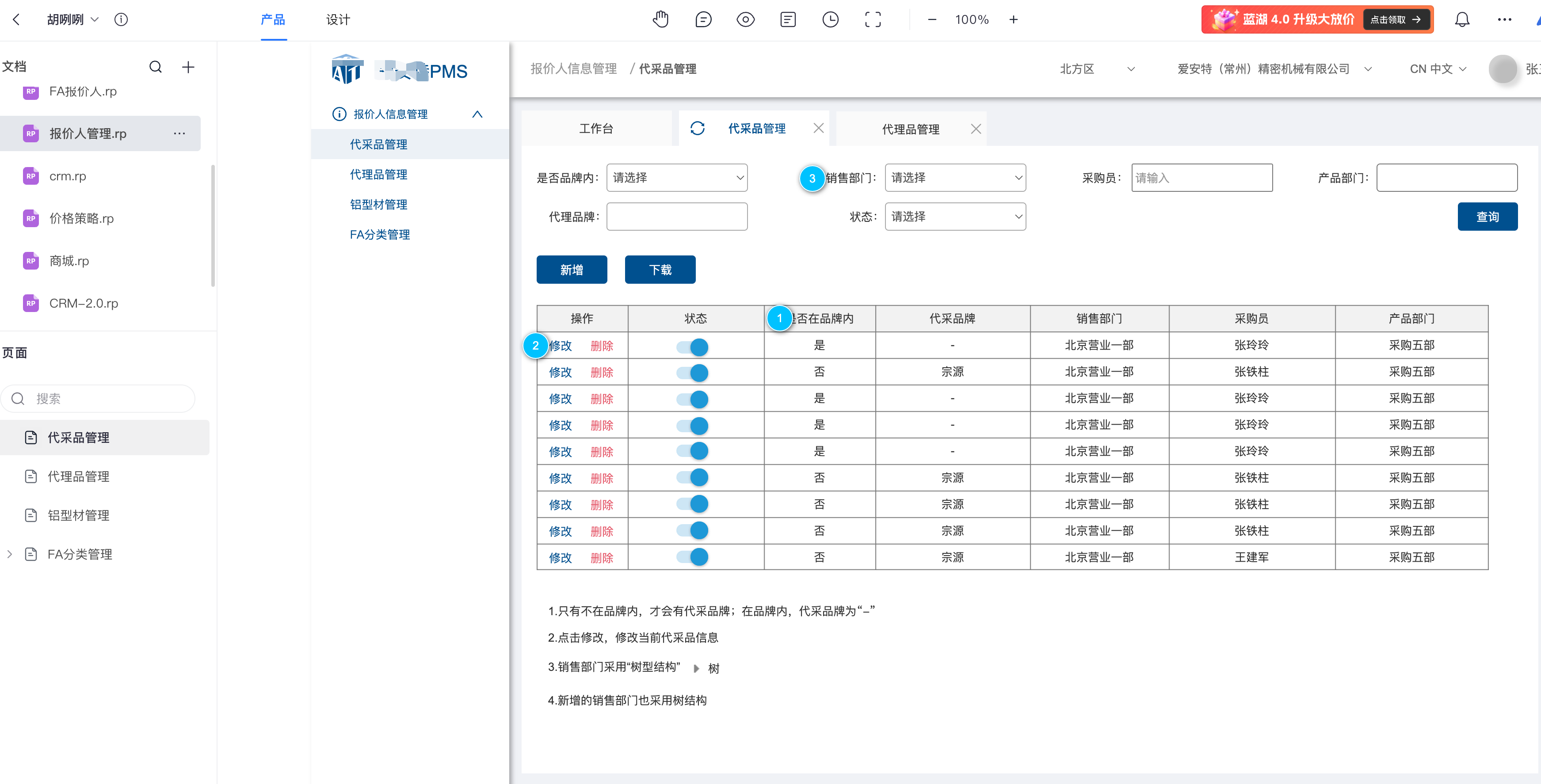The image size is (1541, 784).
Task: Open the notes document icon
Action: pyautogui.click(x=788, y=20)
